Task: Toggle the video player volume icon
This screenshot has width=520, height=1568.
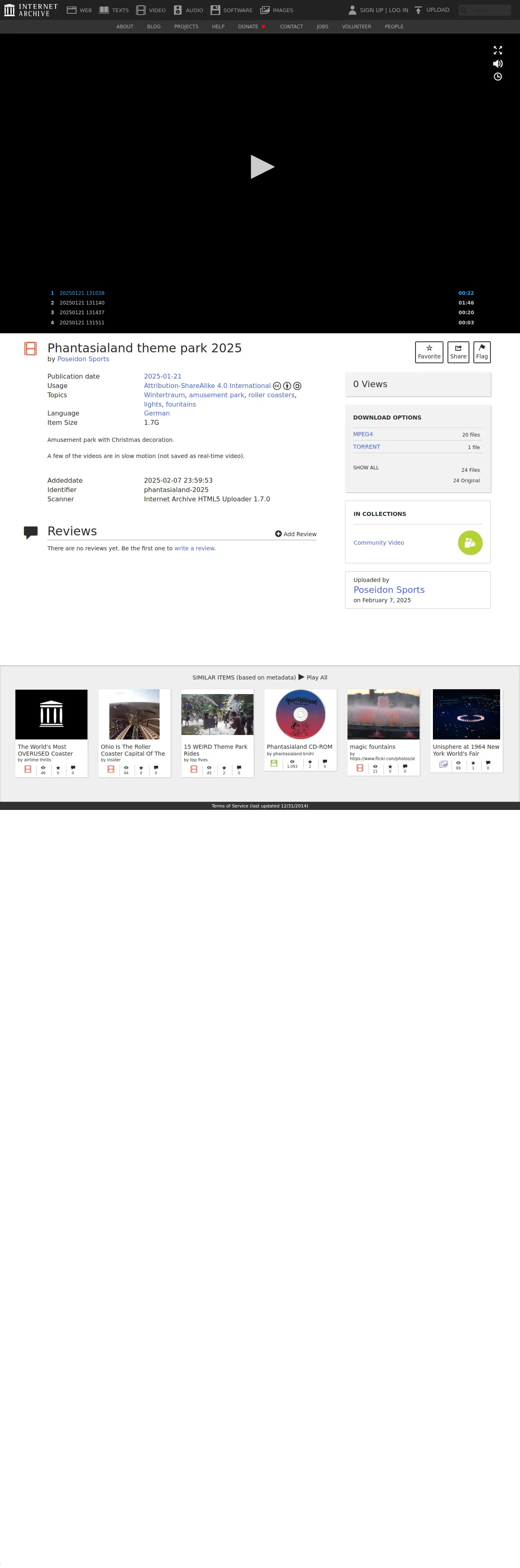Action: [497, 63]
